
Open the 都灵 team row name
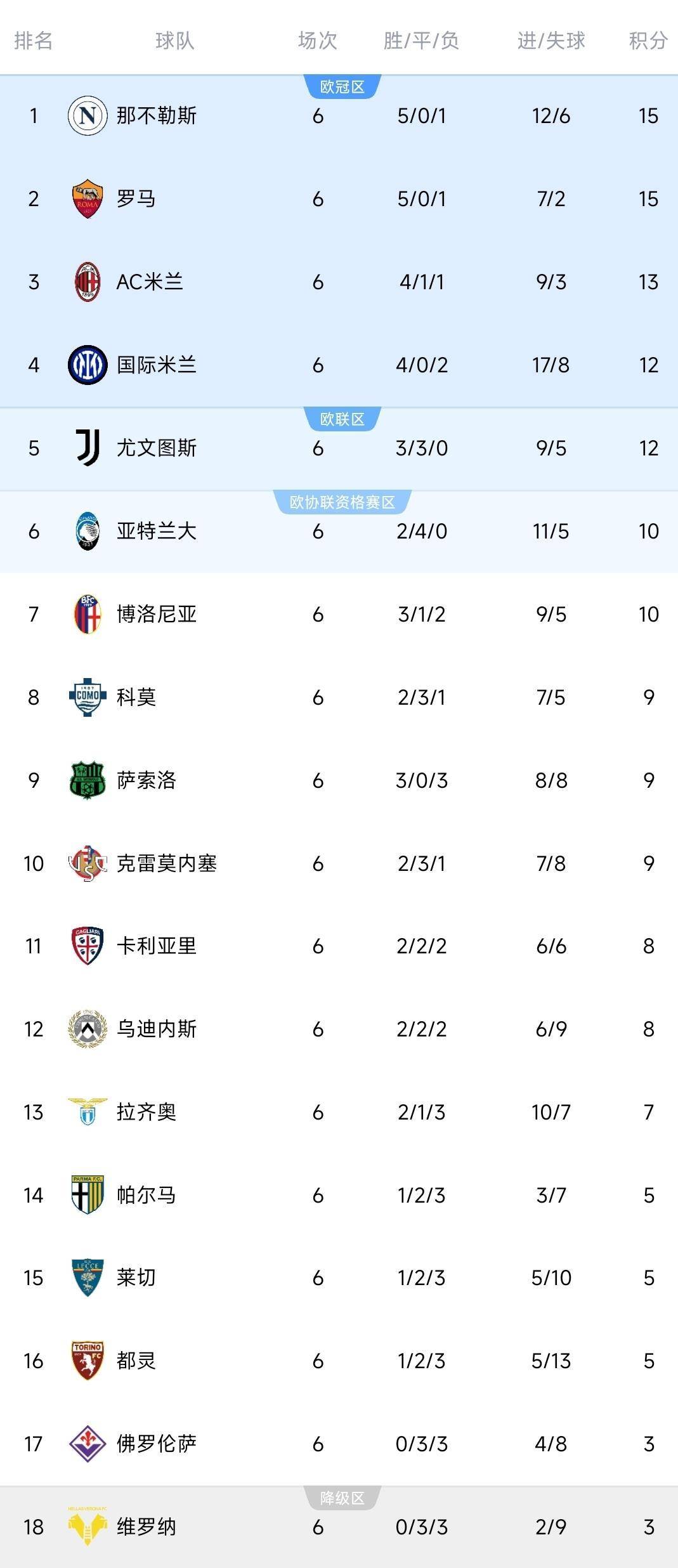coord(136,1361)
